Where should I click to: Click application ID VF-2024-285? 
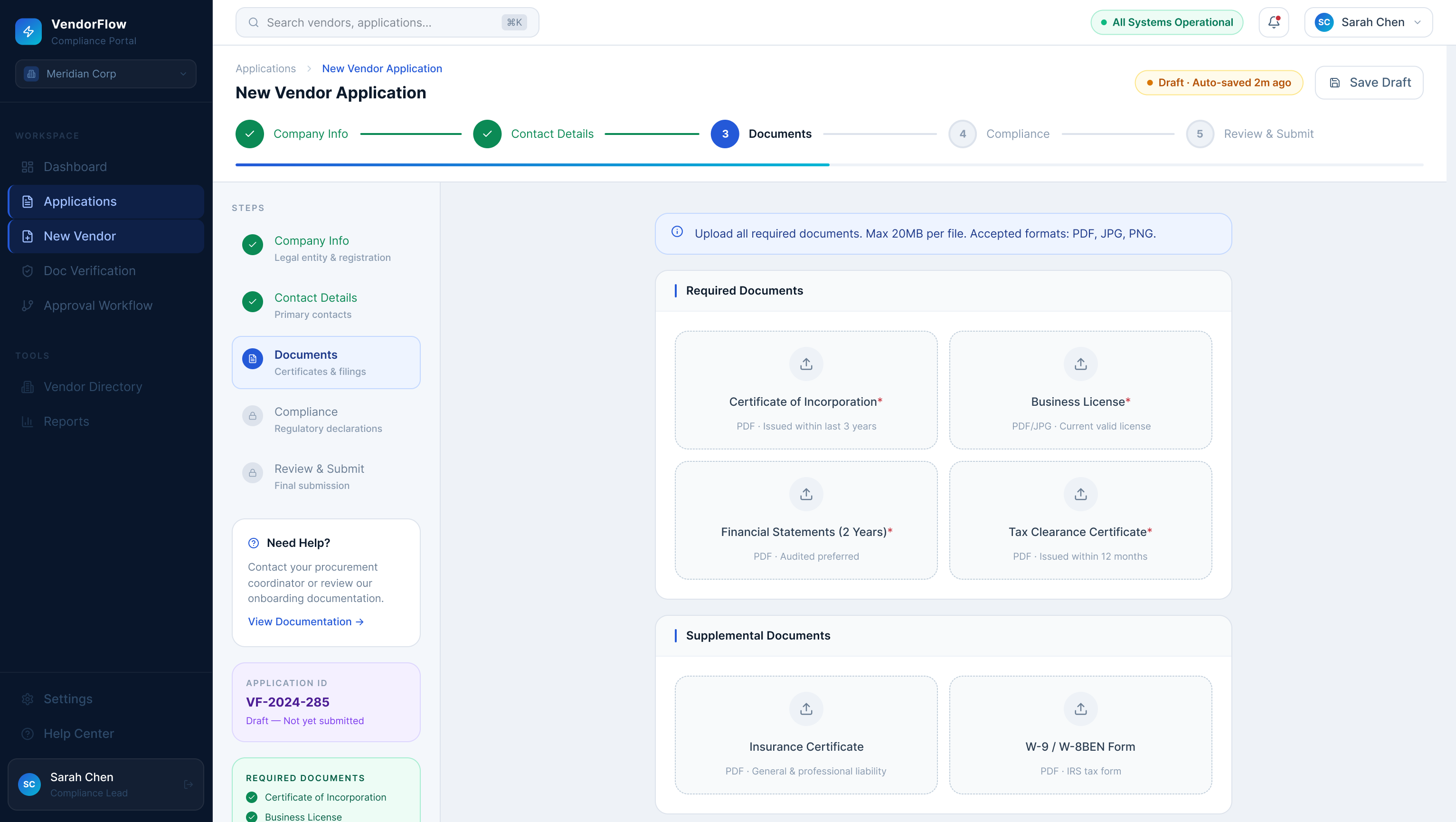coord(288,702)
